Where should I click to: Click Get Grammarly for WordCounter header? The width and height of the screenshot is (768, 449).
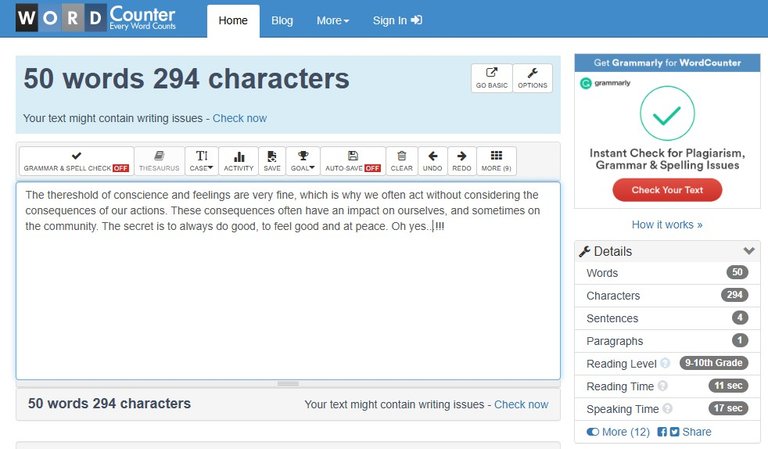click(667, 63)
